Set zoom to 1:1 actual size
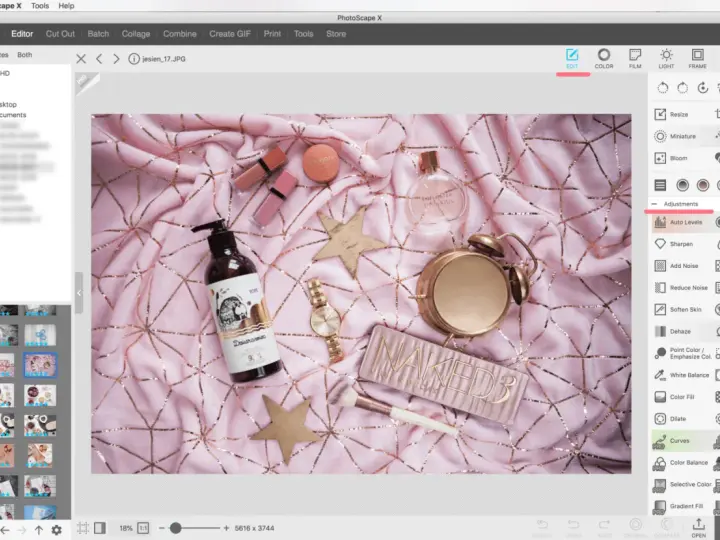This screenshot has width=720, height=540. 143,528
